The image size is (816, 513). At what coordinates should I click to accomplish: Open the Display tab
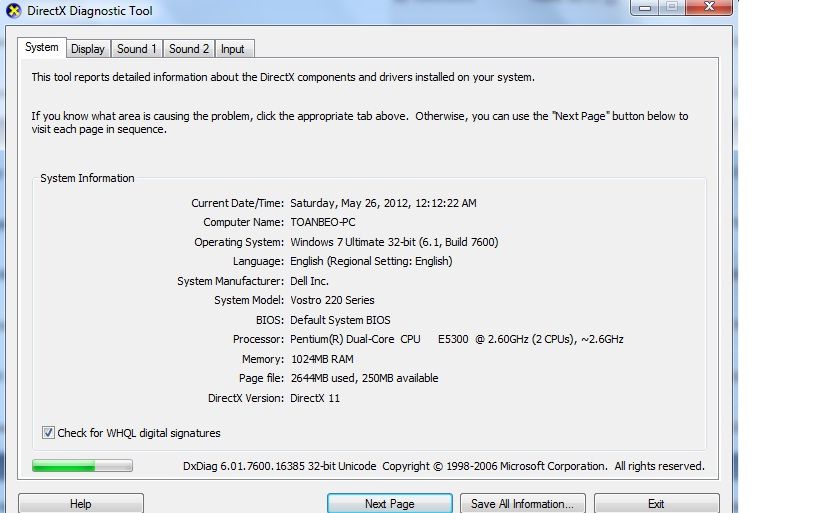coord(88,49)
